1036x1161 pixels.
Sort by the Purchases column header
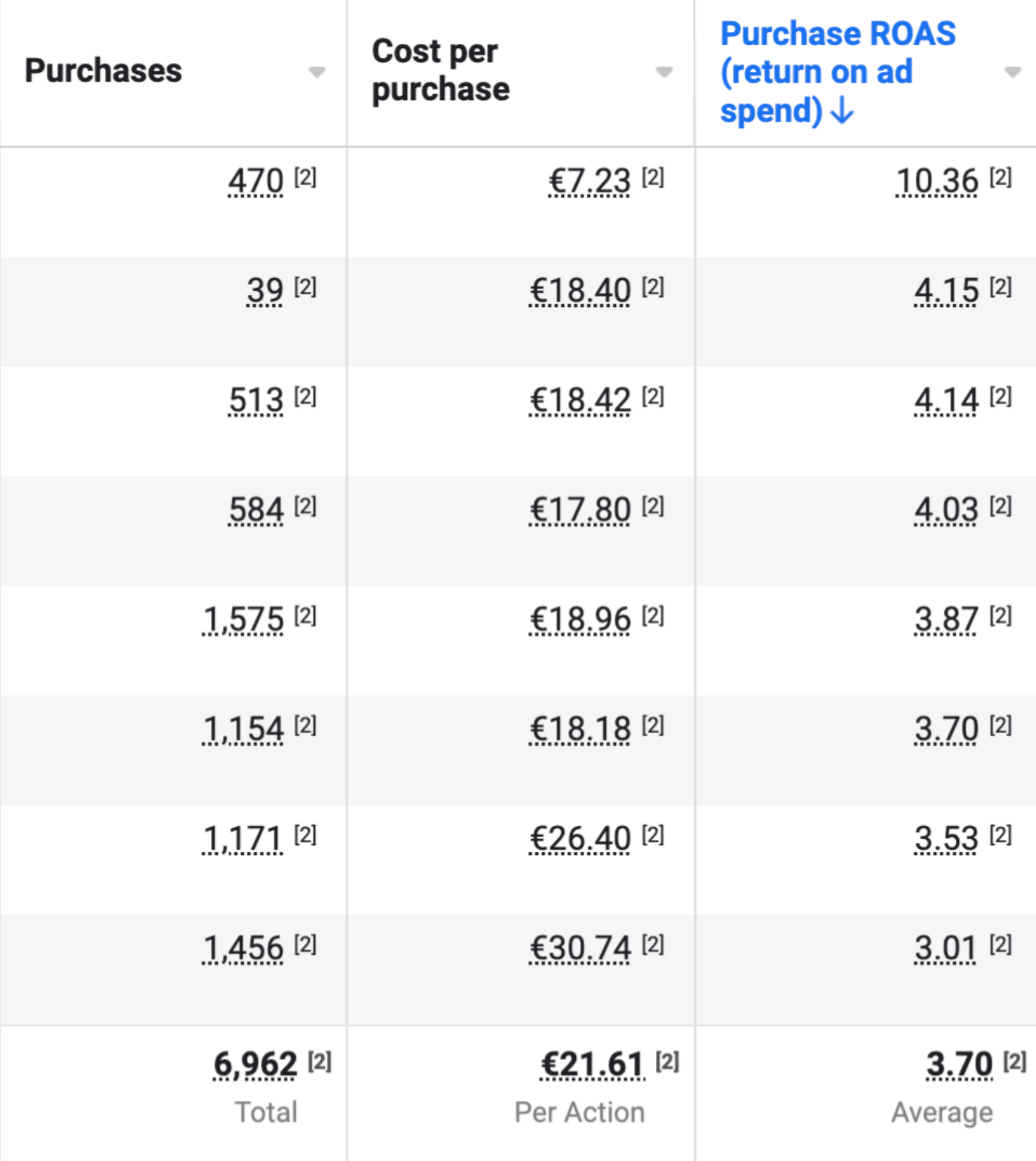(103, 70)
